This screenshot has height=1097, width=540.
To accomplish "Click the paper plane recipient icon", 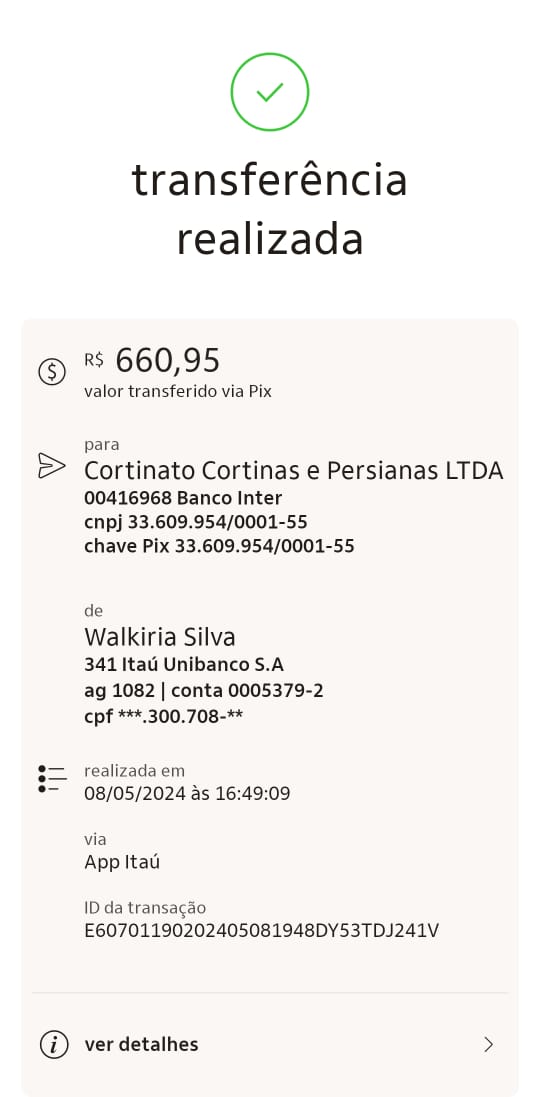I will 52,466.
